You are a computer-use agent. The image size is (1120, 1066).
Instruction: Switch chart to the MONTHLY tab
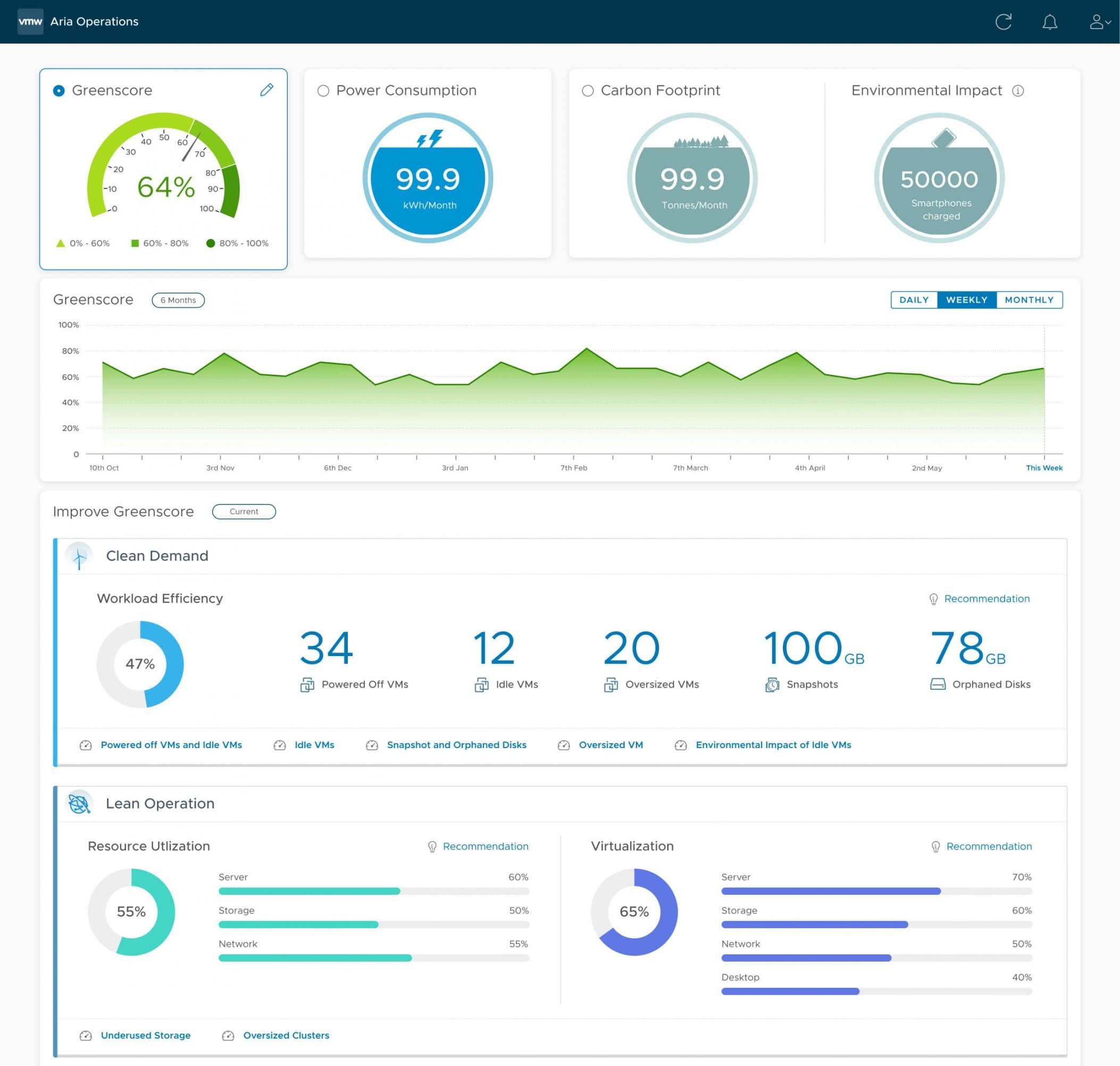tap(1029, 300)
